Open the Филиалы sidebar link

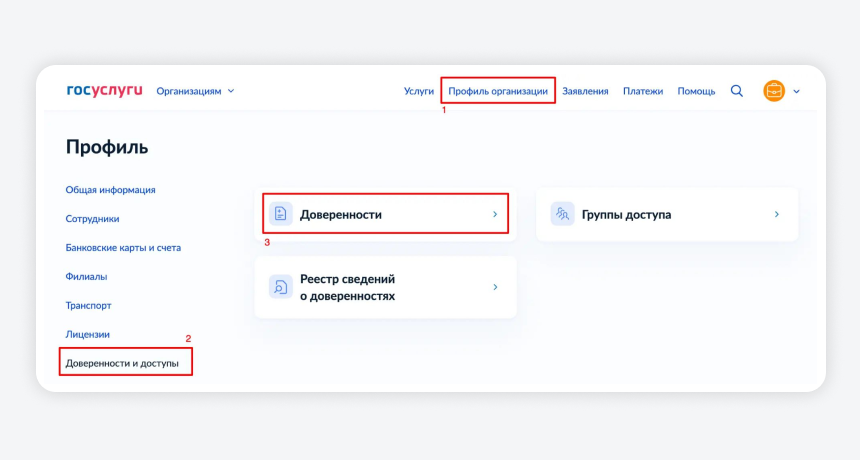click(x=86, y=276)
